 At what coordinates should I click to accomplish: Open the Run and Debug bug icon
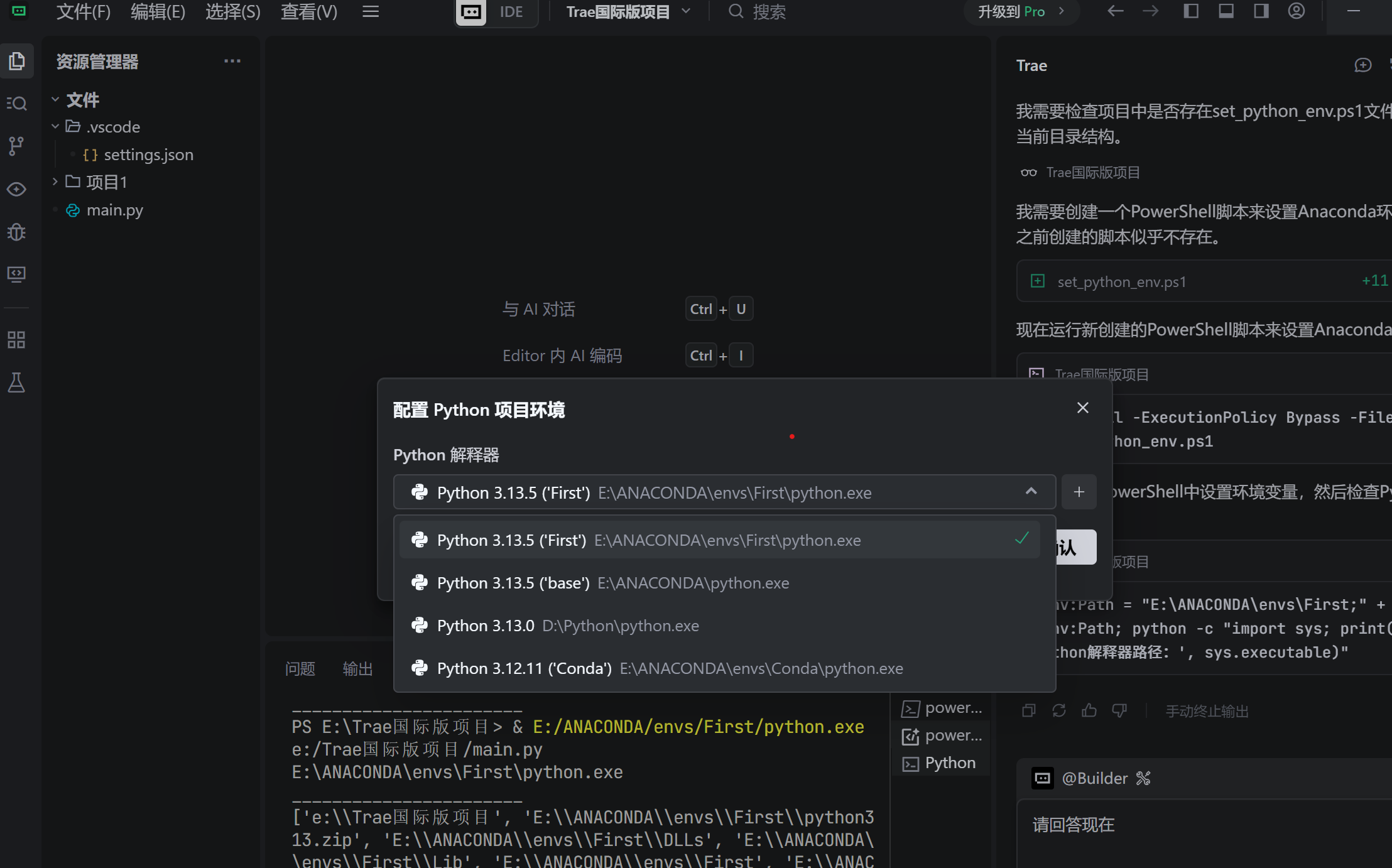point(17,232)
